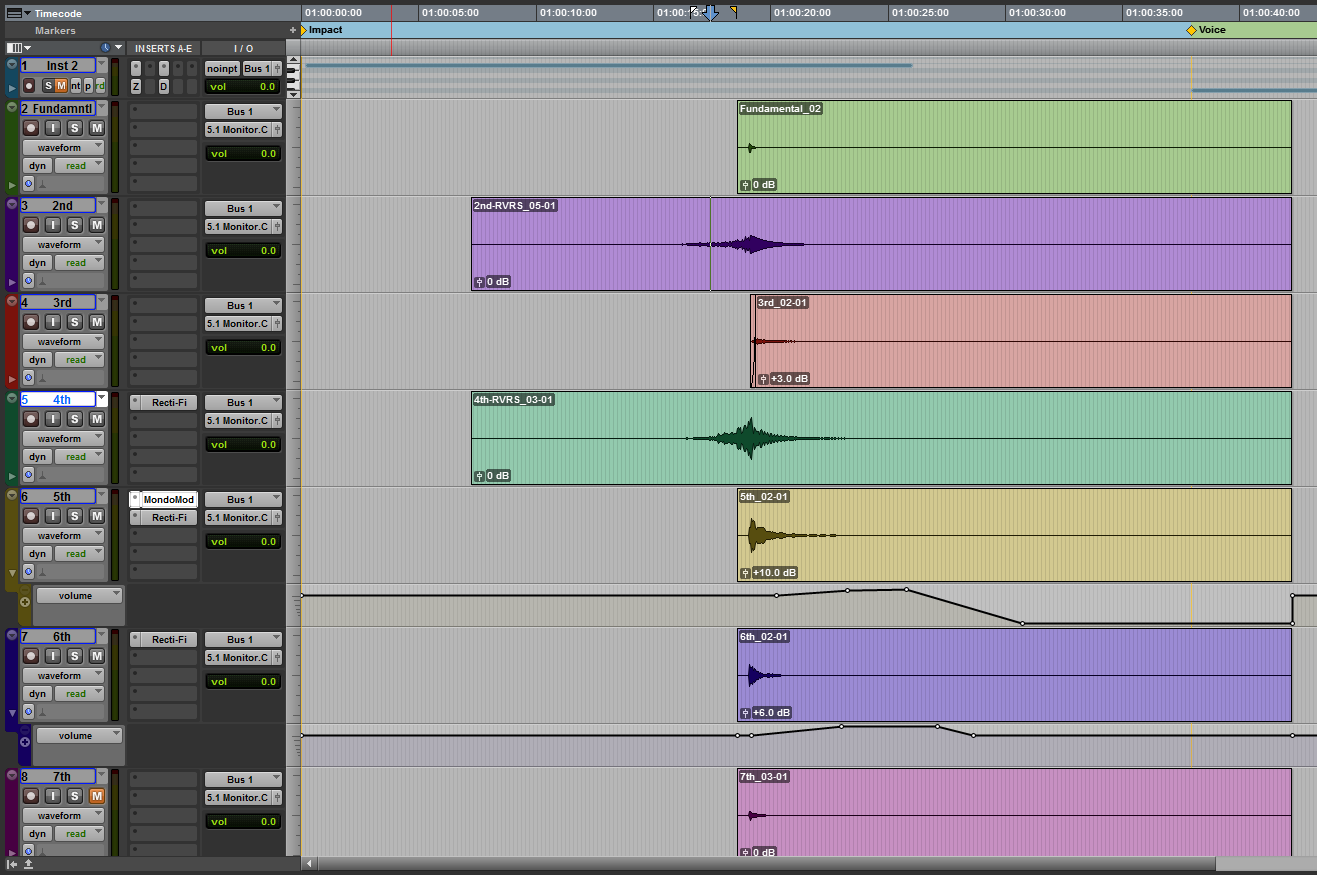Open the ruler view selector icon beside Timecode
Screen dimensions: 1317x875
pyautogui.click(x=19, y=13)
